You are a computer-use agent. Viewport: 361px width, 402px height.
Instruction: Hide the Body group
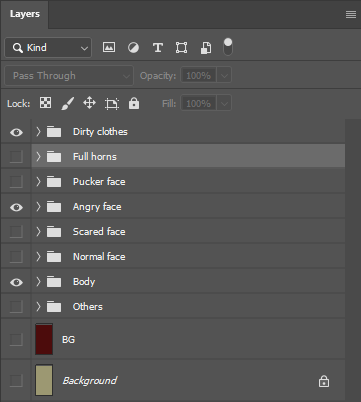click(x=16, y=282)
